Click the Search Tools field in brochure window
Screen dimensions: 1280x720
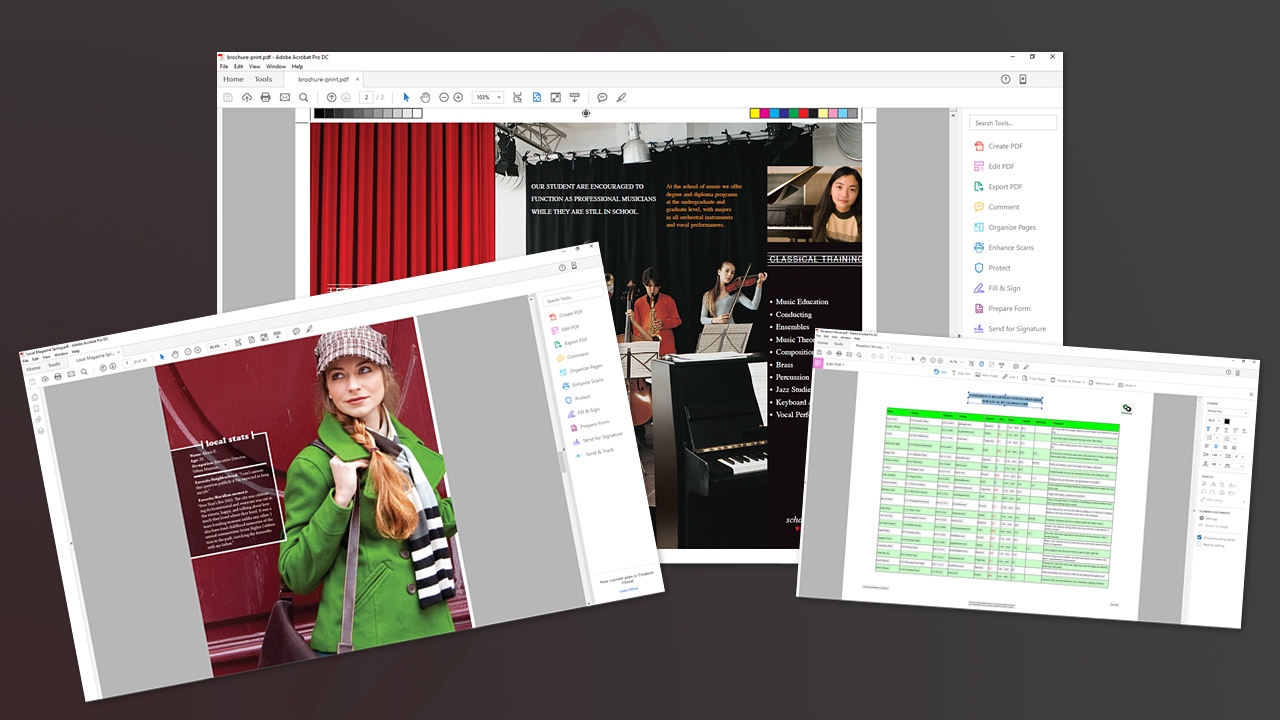point(1012,123)
